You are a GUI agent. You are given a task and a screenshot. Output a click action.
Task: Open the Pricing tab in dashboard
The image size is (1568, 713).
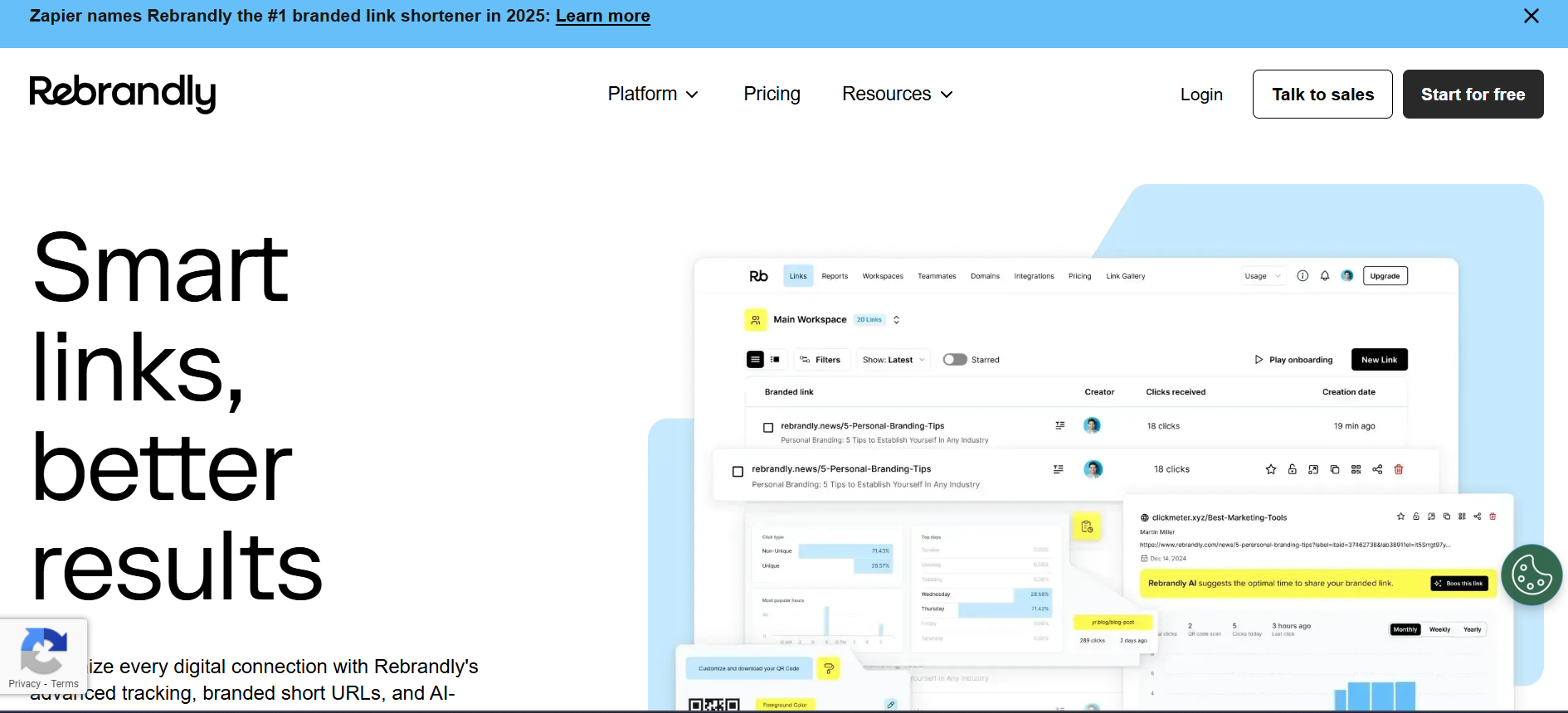coord(1079,276)
